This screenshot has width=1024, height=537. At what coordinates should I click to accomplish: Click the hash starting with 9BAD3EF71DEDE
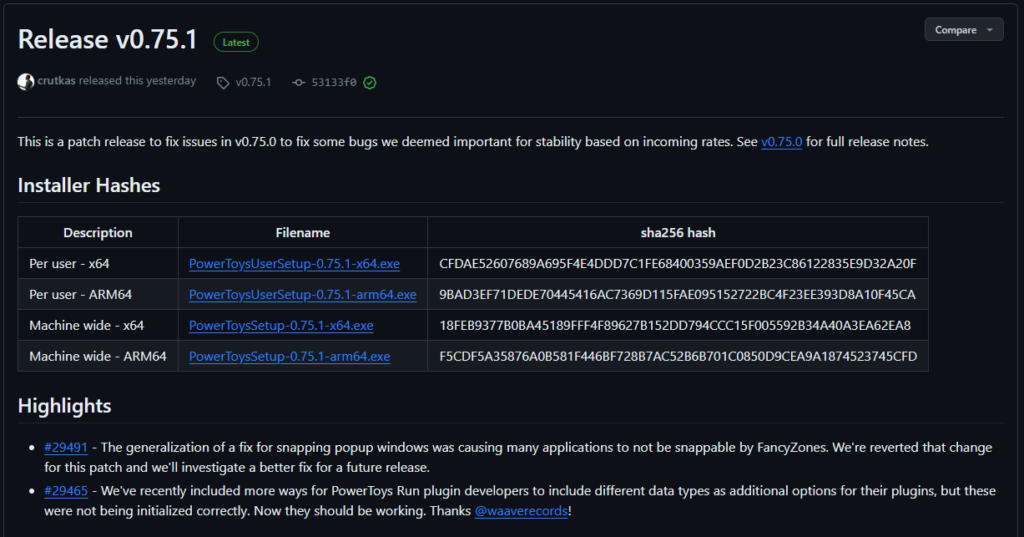pyautogui.click(x=677, y=295)
